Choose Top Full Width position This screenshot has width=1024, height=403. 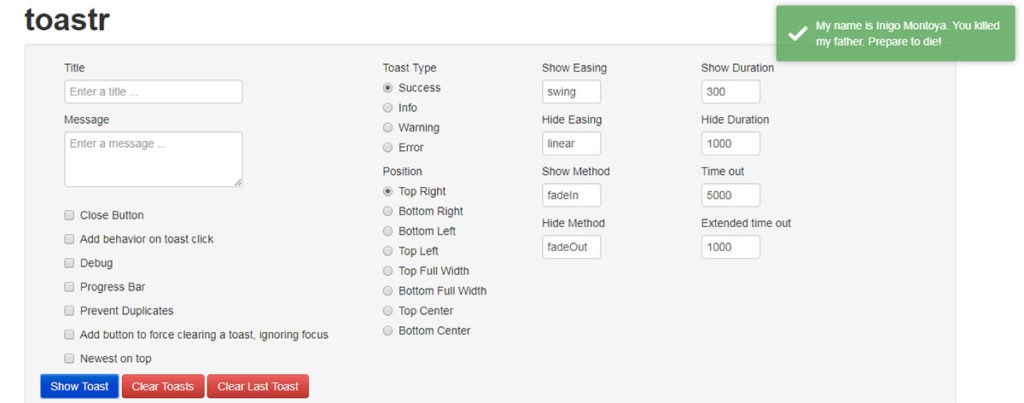point(388,271)
